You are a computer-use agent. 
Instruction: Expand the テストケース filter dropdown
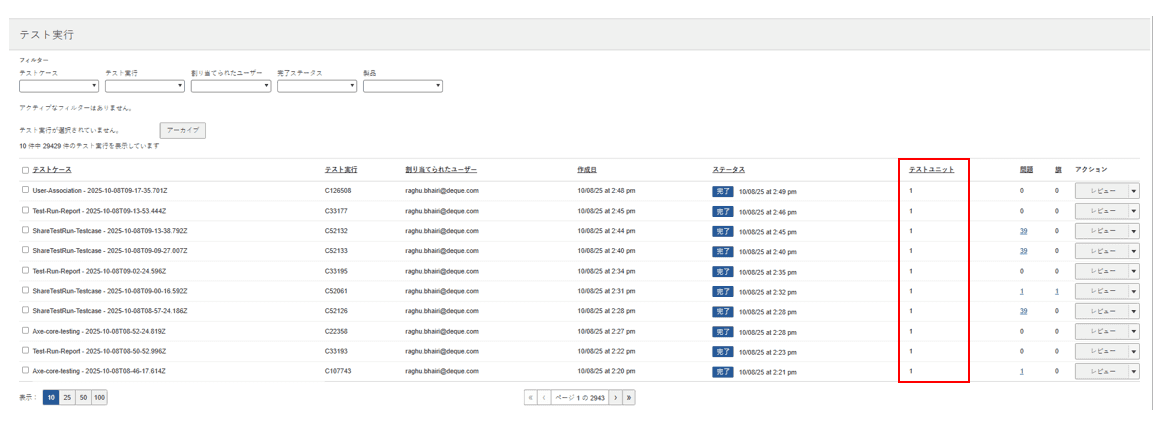click(59, 86)
